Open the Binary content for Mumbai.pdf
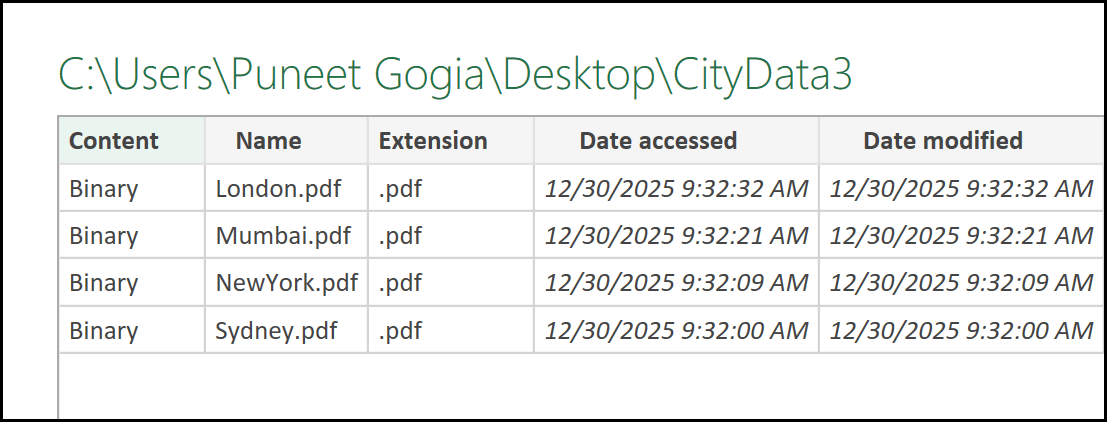This screenshot has width=1107, height=422. (x=104, y=236)
